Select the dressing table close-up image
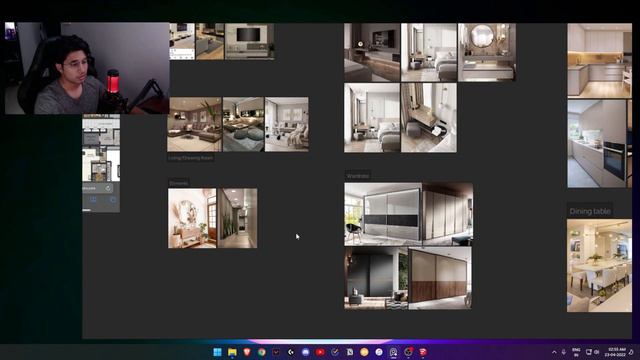Image resolution: width=640 pixels, height=360 pixels. 429,118
